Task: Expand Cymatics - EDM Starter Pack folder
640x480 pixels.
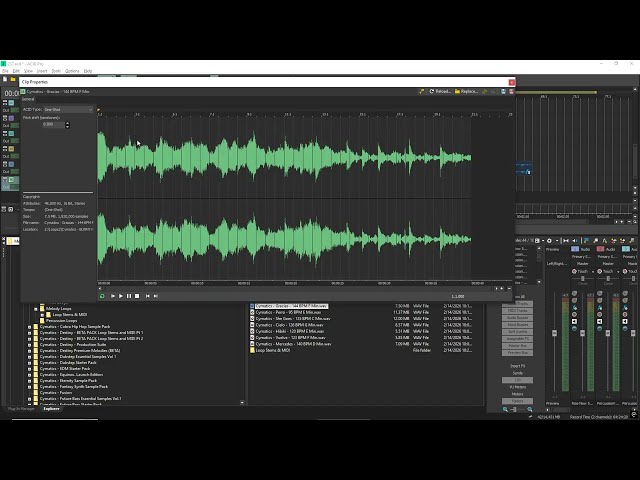Action: tap(29, 369)
